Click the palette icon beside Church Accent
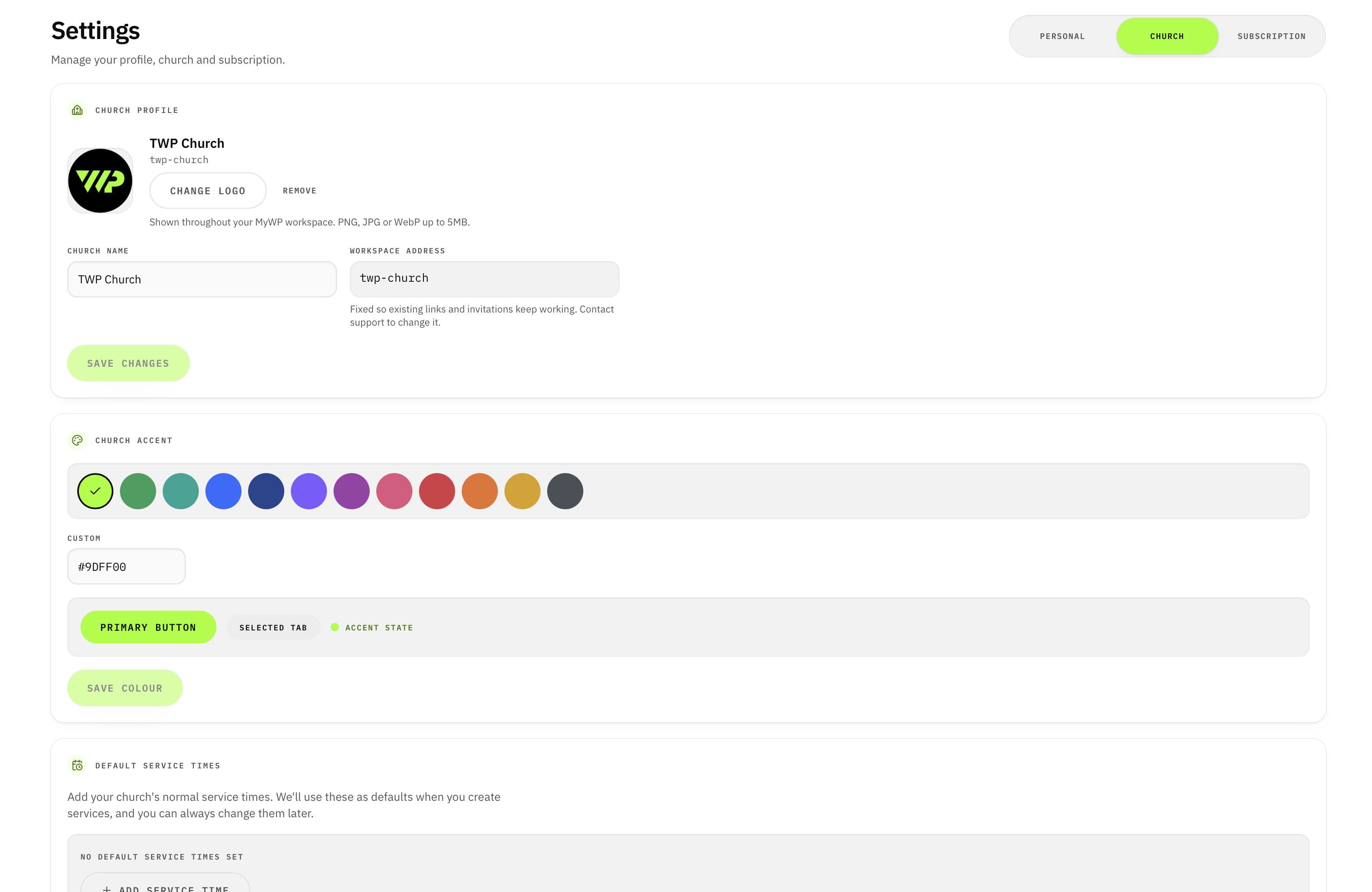 [77, 440]
